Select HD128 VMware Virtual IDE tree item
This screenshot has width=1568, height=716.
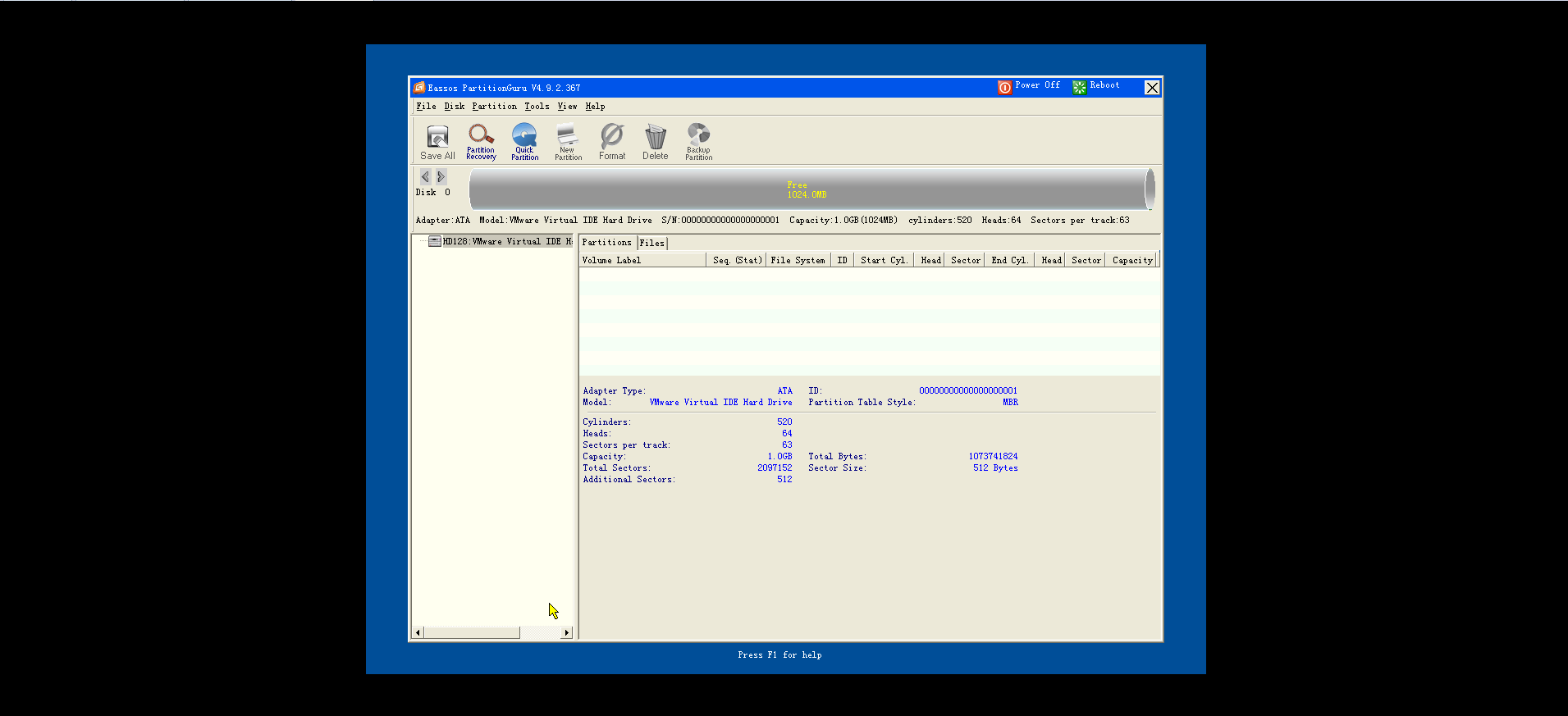[x=507, y=241]
